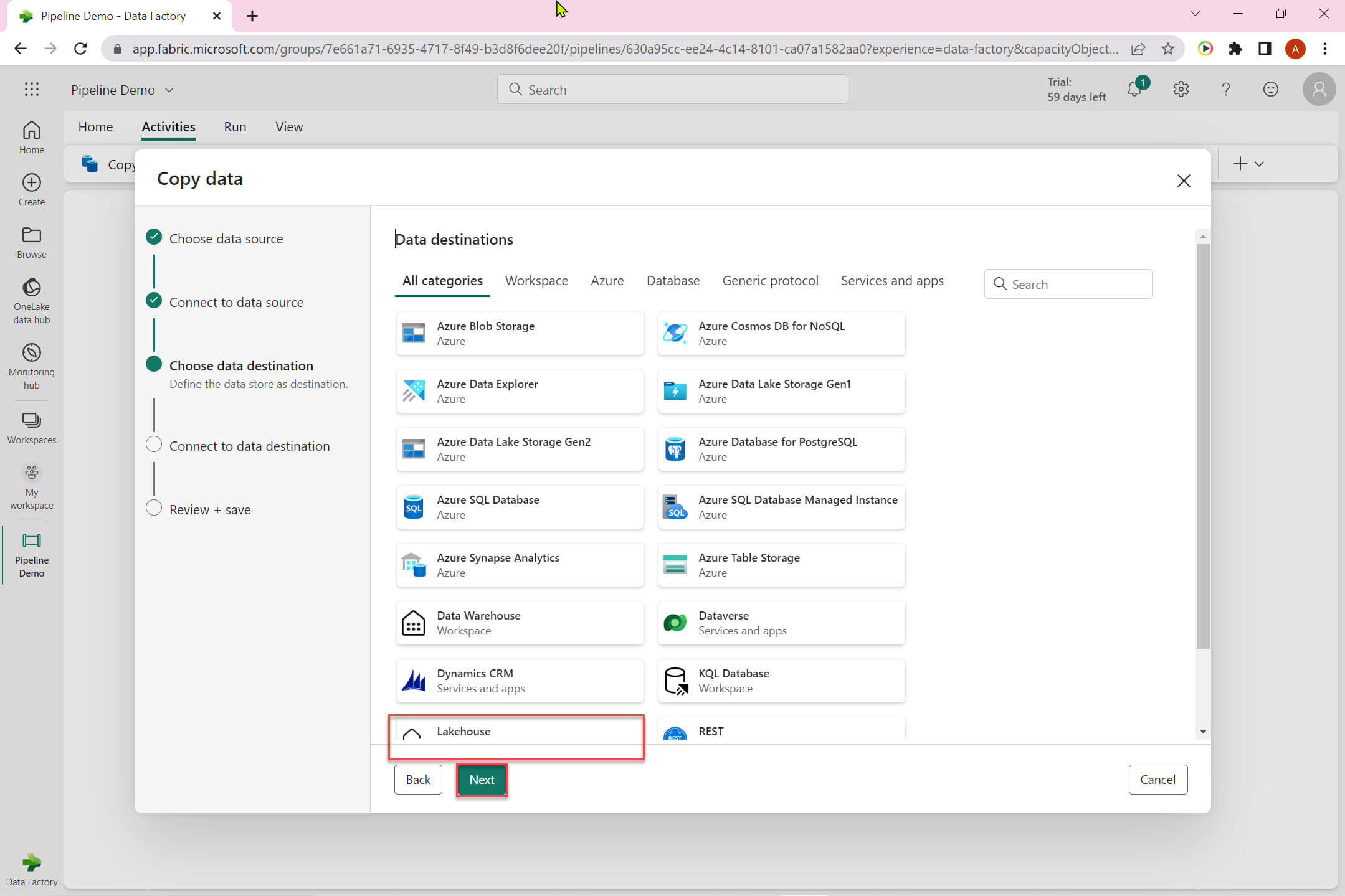Screen dimensions: 1345x896
Task: Click the help question mark icon
Action: coord(1225,90)
